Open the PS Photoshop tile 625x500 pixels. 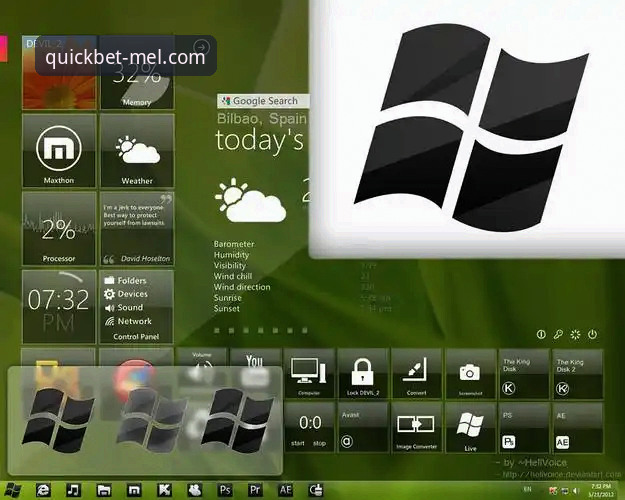coord(524,427)
